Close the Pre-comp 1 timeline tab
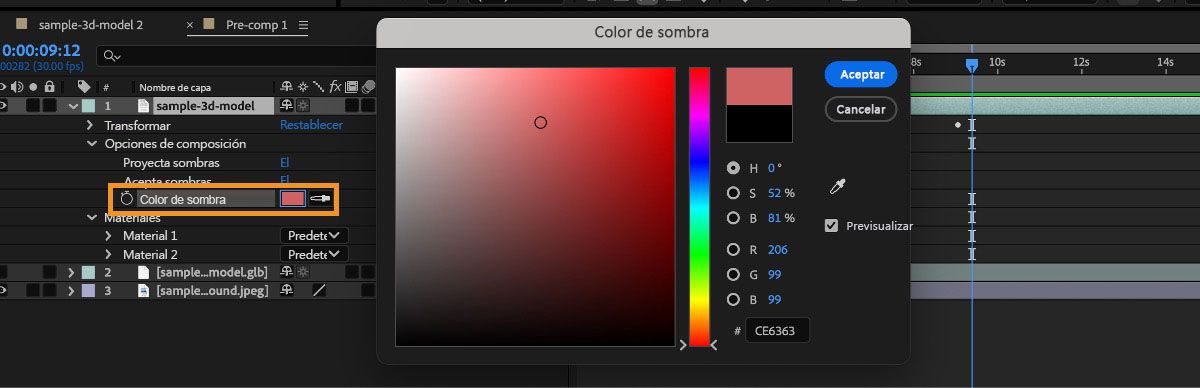 [x=190, y=24]
